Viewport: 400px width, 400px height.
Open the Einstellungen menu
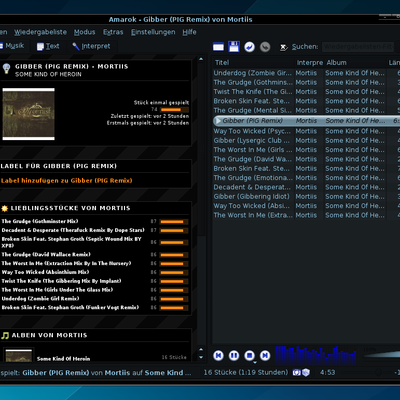[x=153, y=32]
